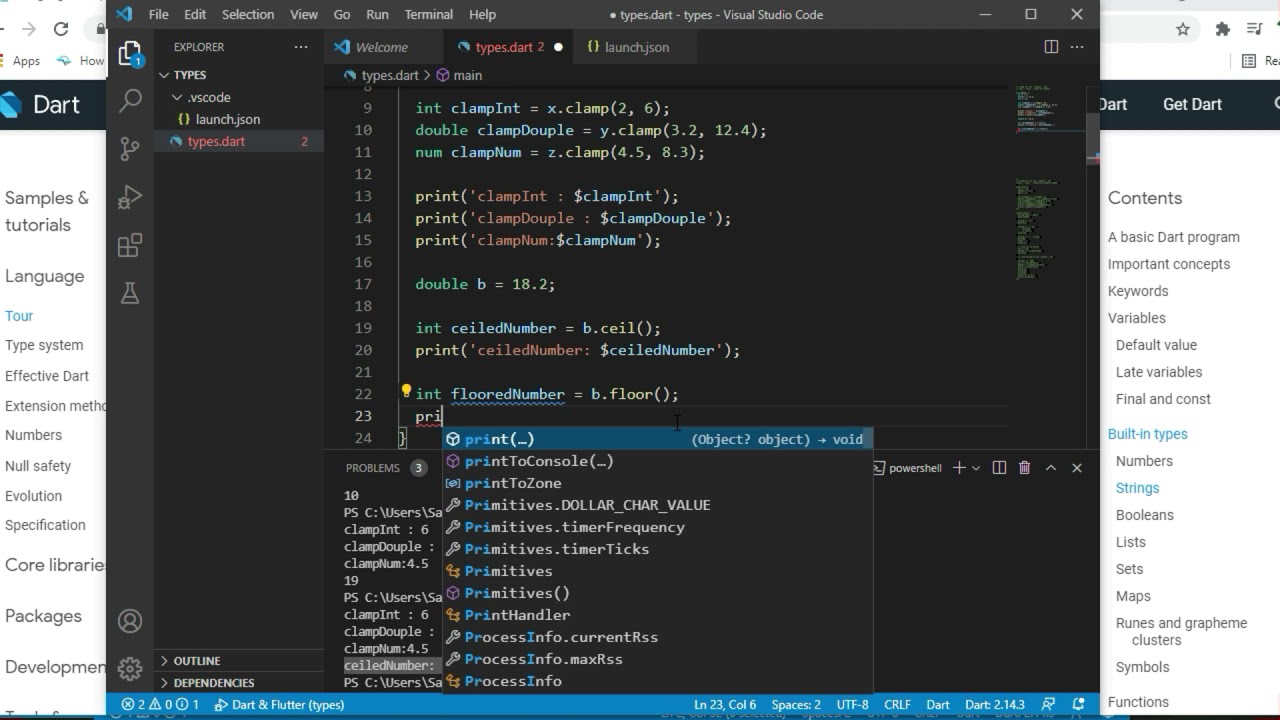
Task: Open Run and Debug view icon
Action: click(130, 197)
